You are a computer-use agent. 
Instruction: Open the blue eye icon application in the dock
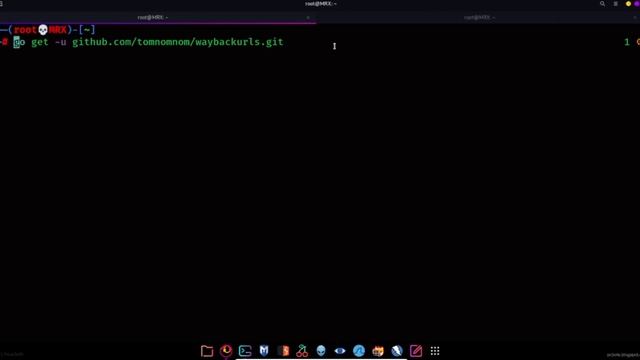340,351
